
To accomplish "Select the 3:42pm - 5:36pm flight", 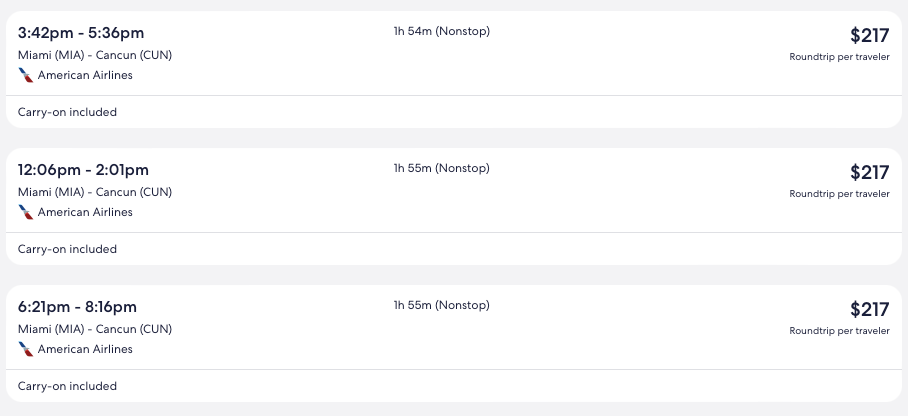I will [83, 33].
